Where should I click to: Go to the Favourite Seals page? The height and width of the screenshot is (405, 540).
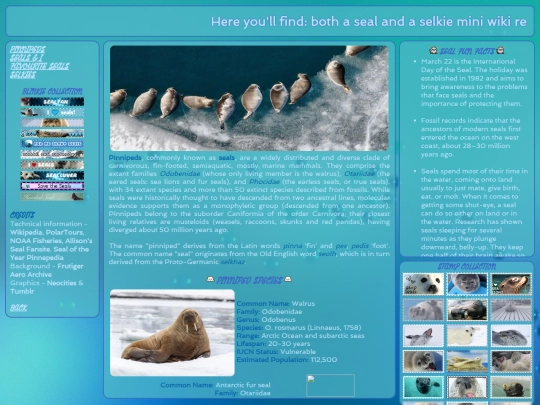[x=40, y=66]
